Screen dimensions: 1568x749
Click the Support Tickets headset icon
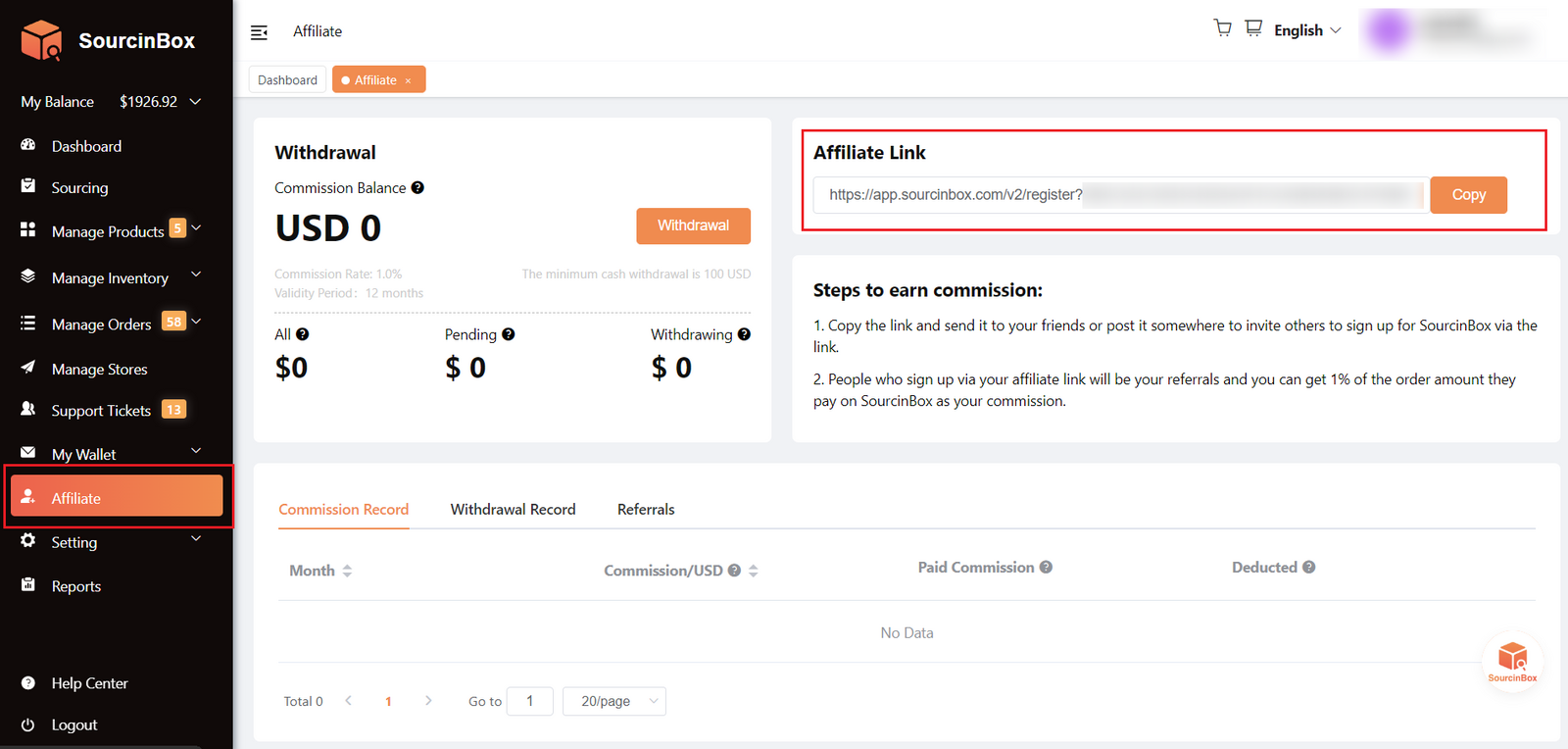[x=28, y=409]
